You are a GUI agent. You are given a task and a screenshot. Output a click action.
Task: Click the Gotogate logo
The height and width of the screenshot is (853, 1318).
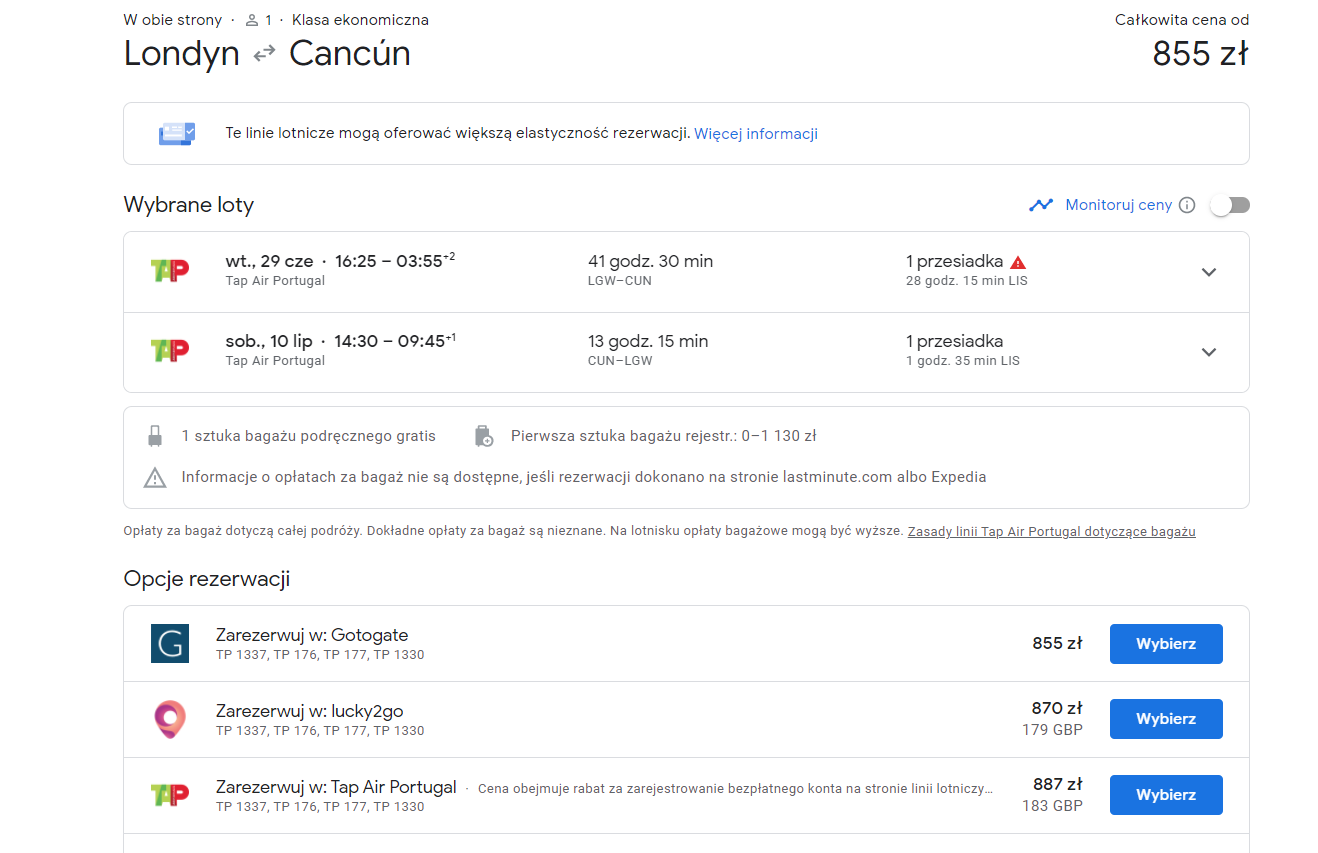click(x=169, y=643)
